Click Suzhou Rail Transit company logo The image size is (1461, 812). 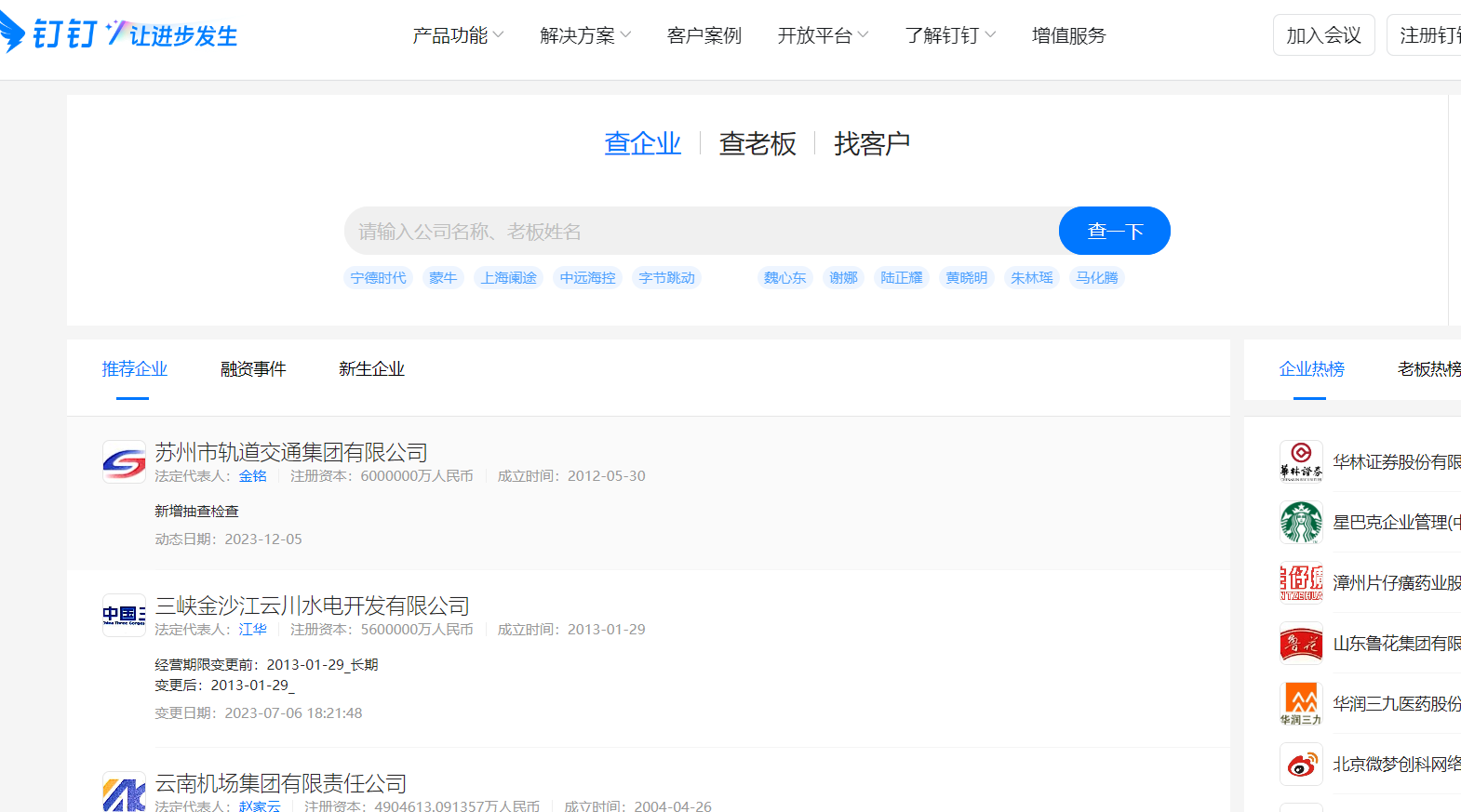[124, 461]
